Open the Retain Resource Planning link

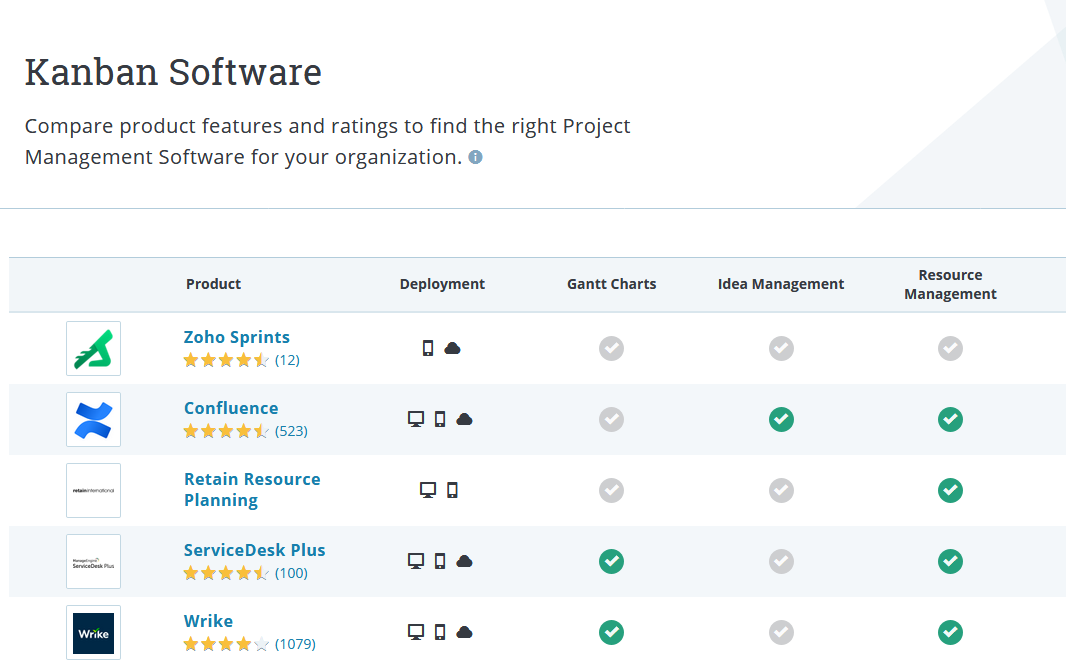pyautogui.click(x=252, y=490)
